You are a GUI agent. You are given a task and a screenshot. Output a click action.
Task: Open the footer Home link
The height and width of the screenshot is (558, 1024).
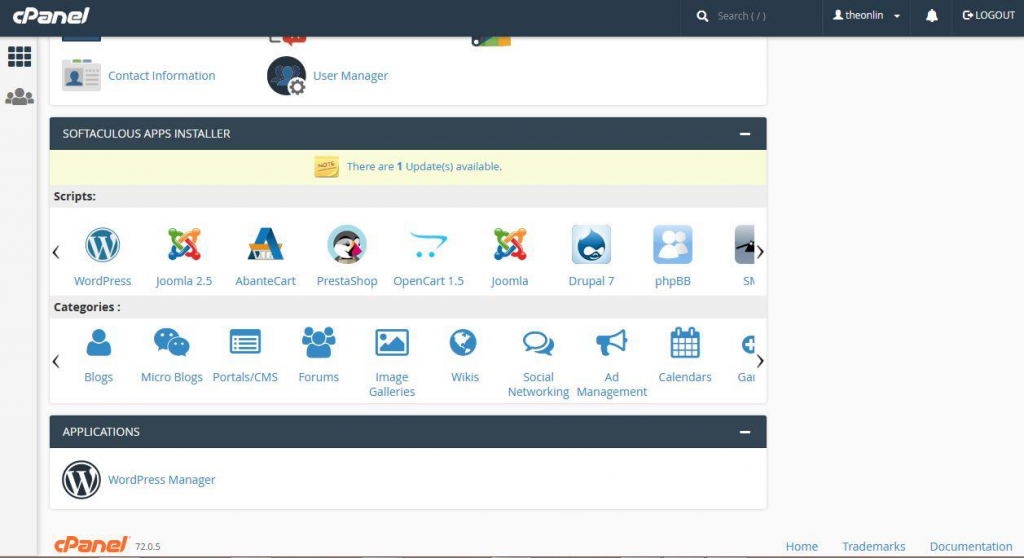coord(801,546)
